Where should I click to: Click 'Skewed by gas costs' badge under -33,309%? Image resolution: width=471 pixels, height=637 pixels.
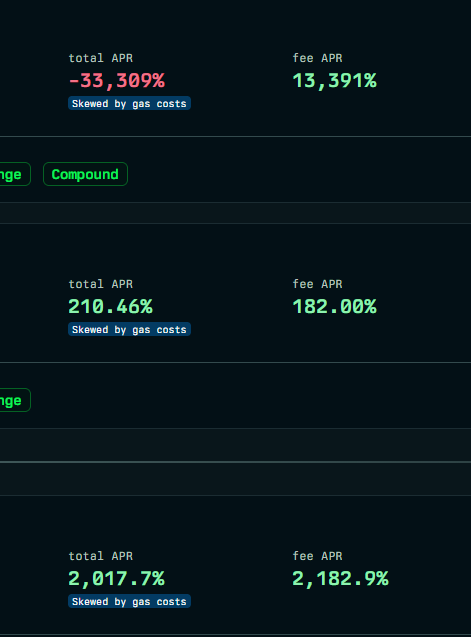point(129,104)
